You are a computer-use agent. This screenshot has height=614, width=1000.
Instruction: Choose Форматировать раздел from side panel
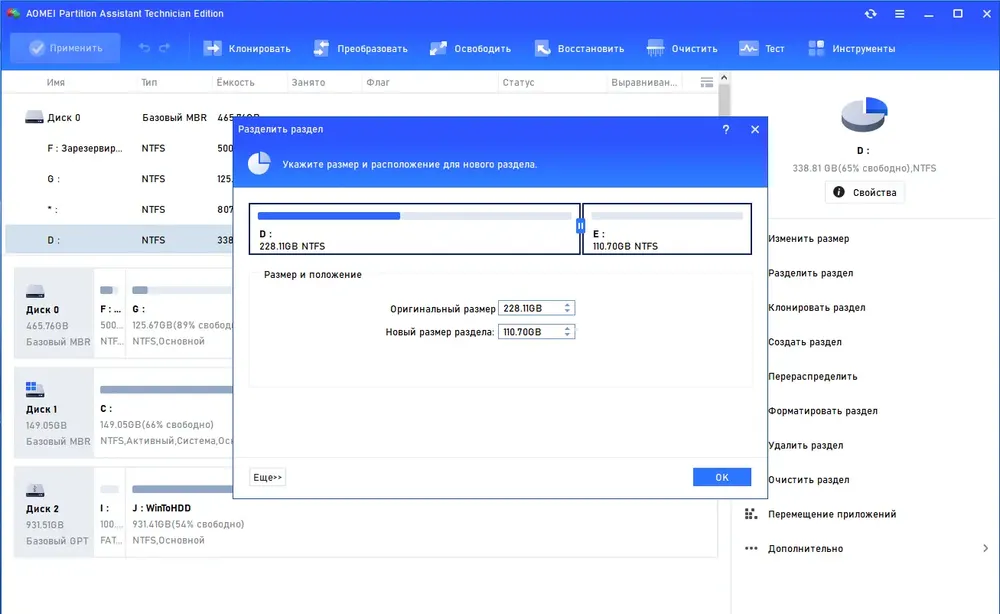(x=822, y=411)
